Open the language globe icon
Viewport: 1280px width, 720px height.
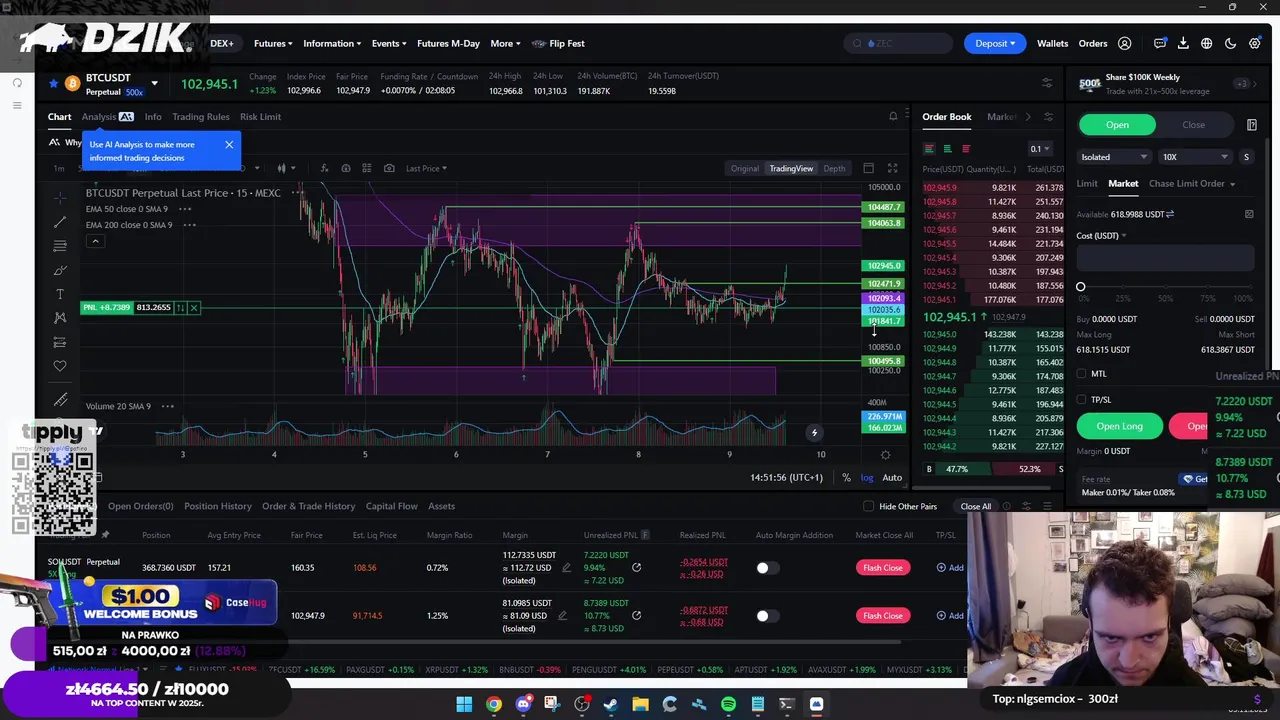coord(1207,43)
